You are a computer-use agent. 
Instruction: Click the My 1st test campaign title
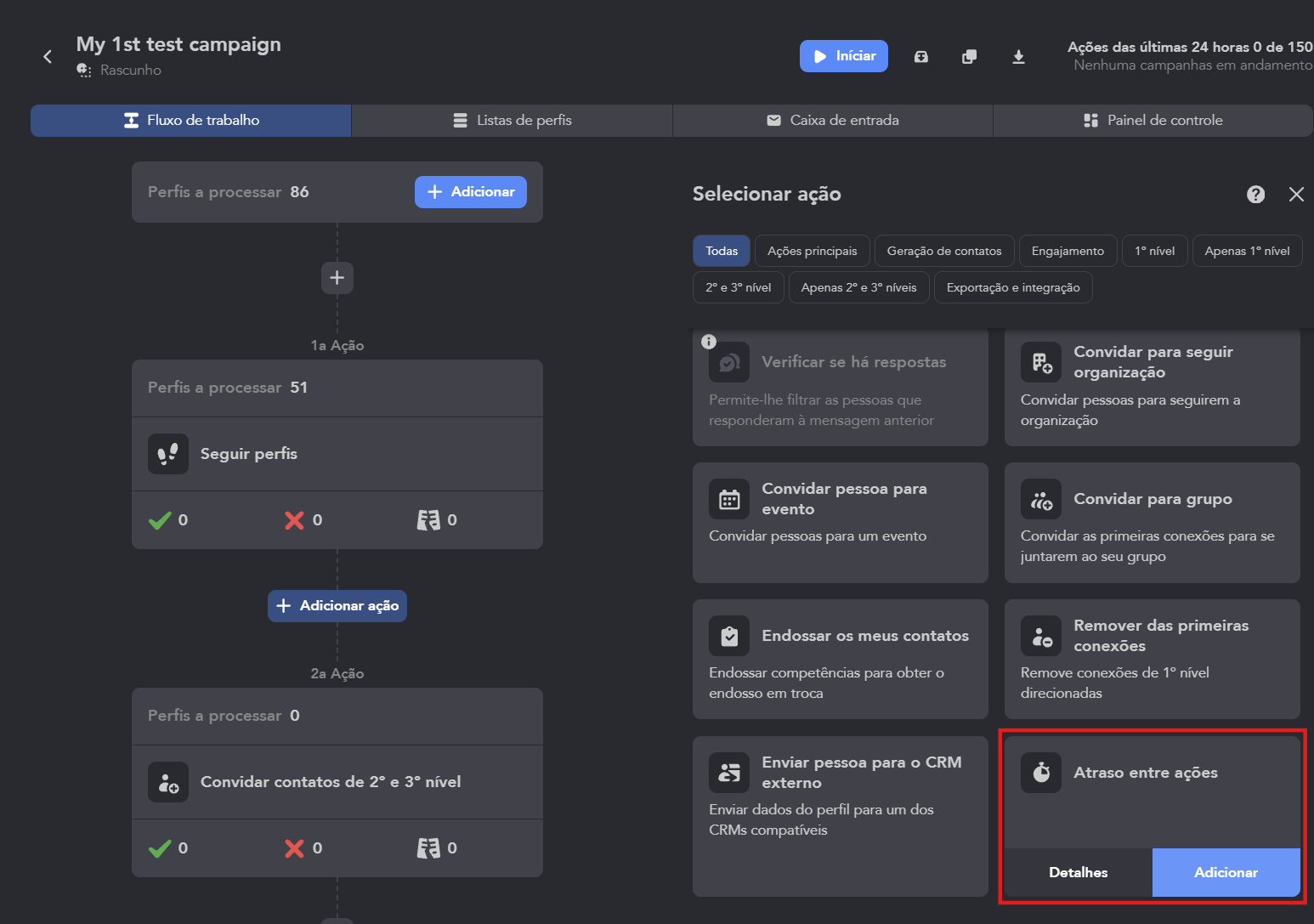coord(178,44)
